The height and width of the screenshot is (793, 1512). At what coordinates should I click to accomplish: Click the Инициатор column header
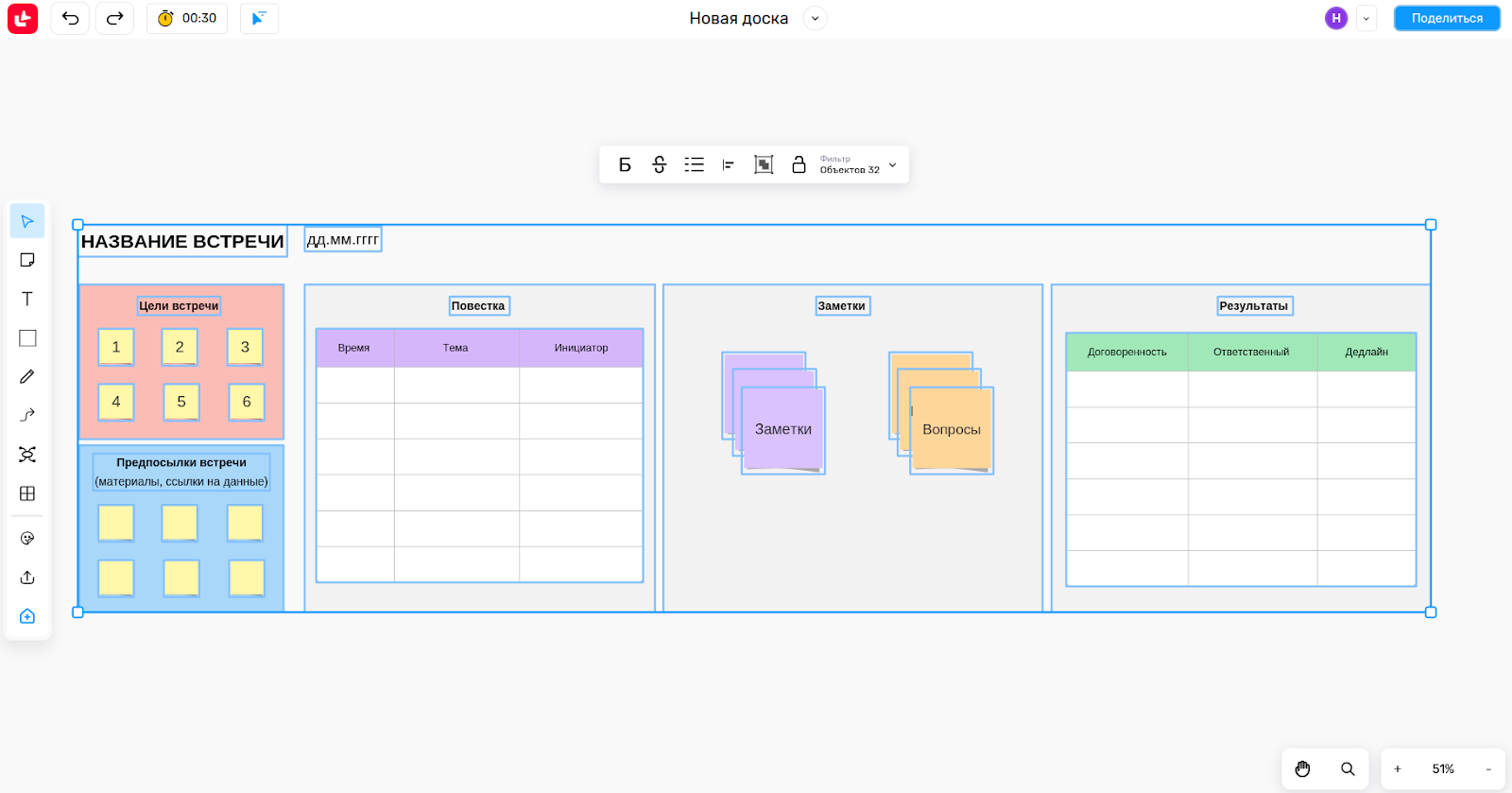click(581, 348)
